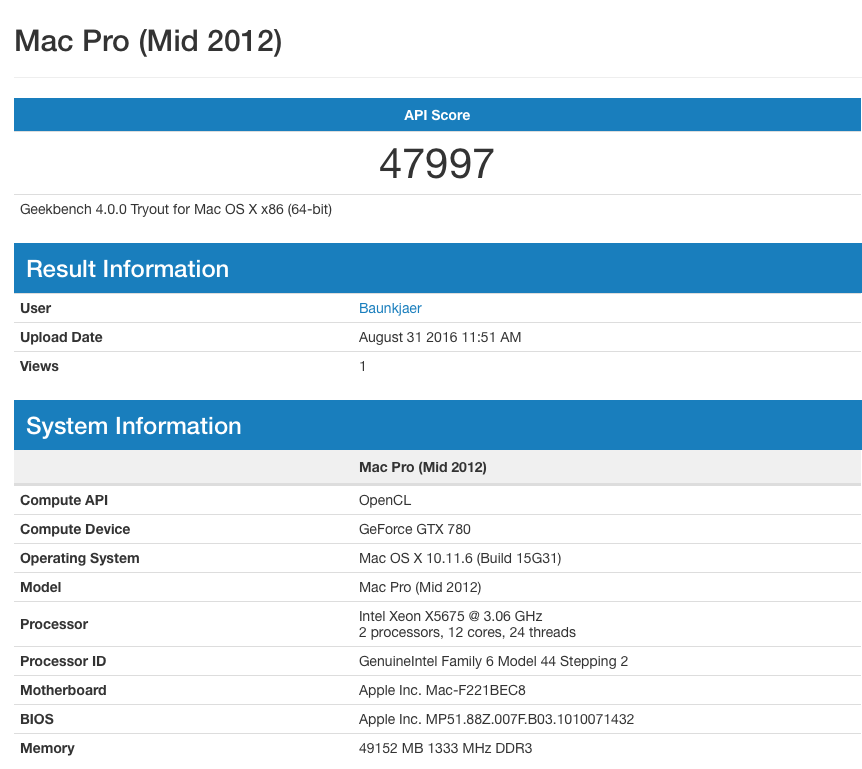Select the score value 47997
The image size is (862, 769).
(436, 163)
